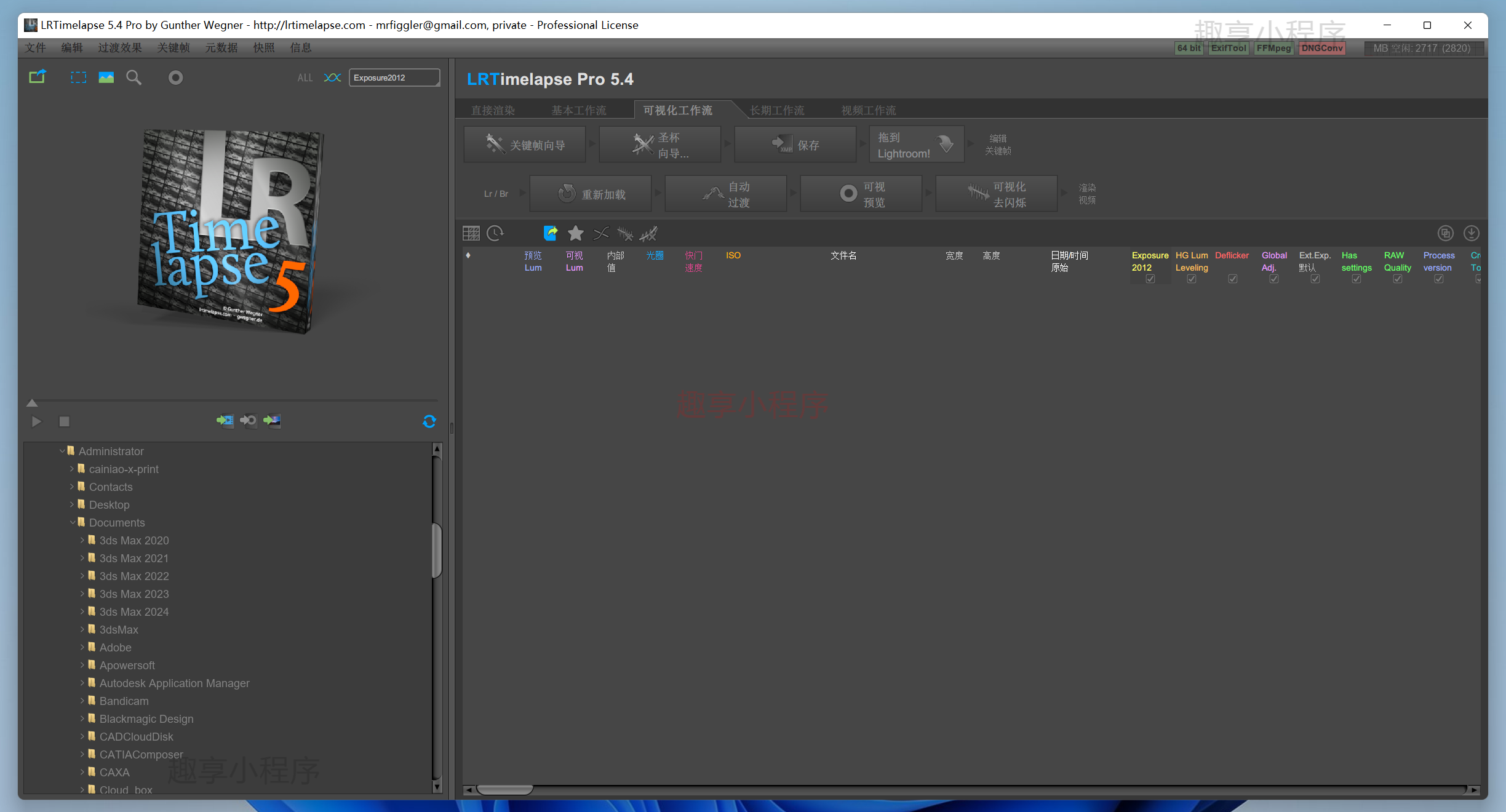This screenshot has width=1506, height=812.
Task: Toggle the Exposure 2012 column checkbox
Action: pos(1150,279)
